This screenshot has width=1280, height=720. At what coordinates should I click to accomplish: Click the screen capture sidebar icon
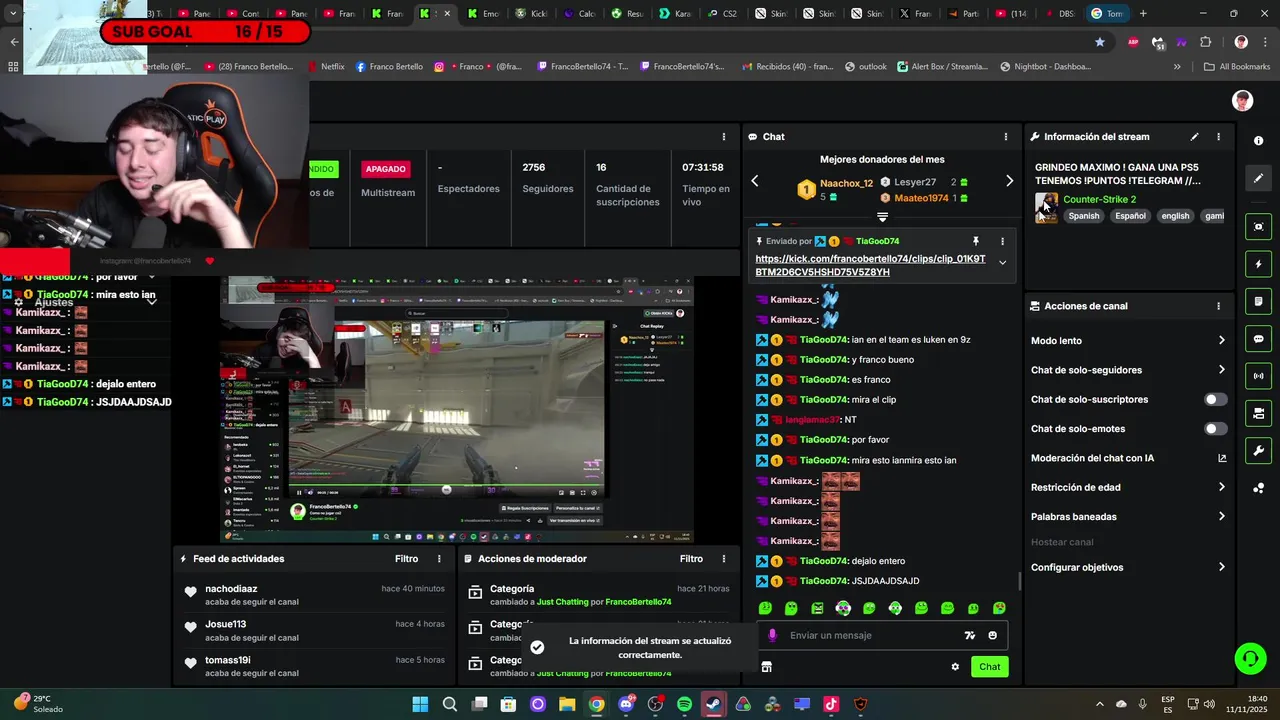coord(1259,227)
